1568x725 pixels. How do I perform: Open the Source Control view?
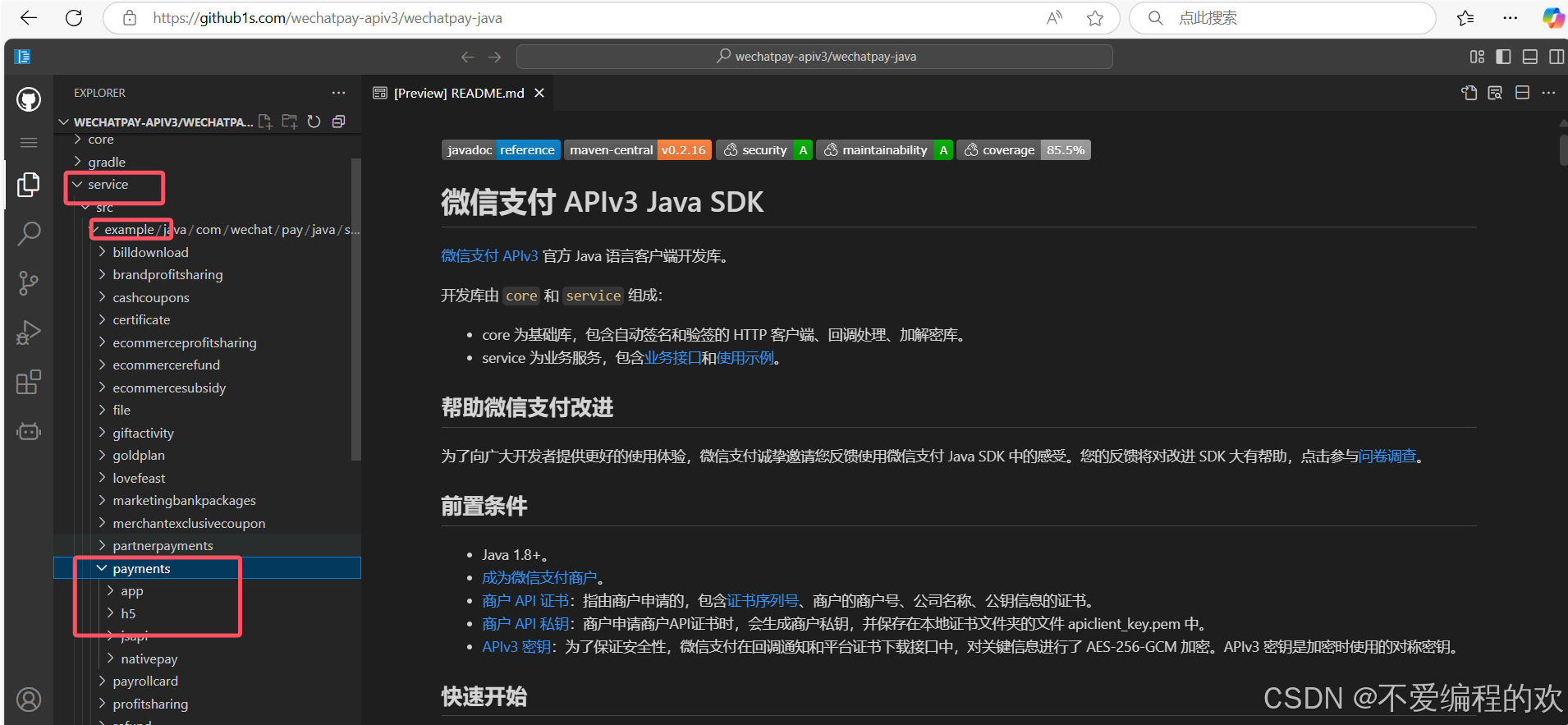coord(29,283)
